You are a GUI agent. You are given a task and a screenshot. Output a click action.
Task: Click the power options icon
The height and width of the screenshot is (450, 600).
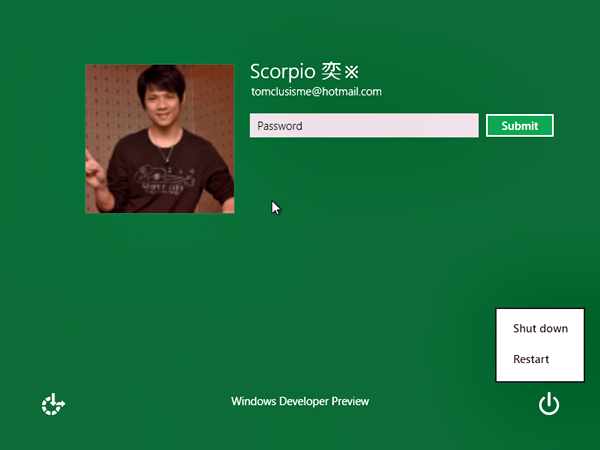coord(548,404)
